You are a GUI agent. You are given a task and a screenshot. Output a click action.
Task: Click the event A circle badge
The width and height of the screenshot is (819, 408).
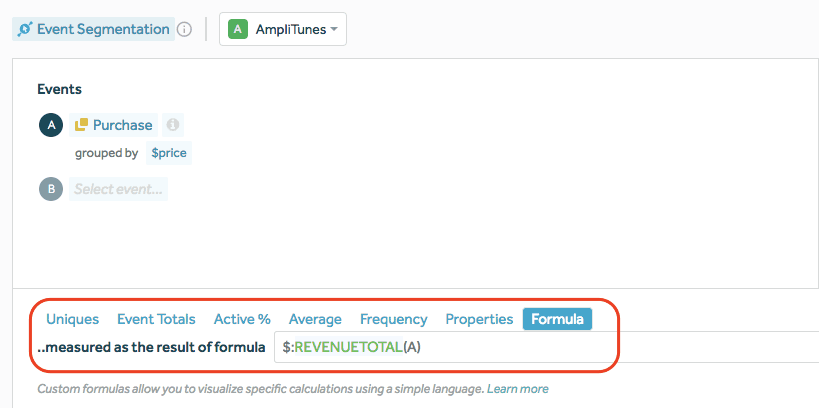tap(50, 125)
